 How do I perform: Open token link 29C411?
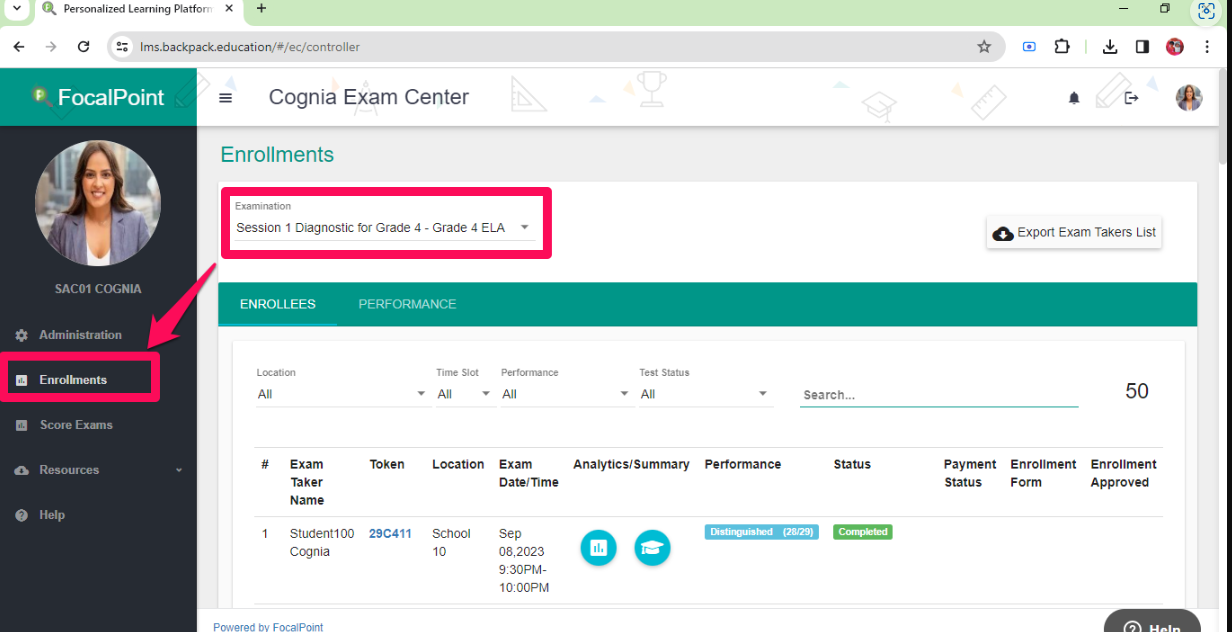point(390,534)
